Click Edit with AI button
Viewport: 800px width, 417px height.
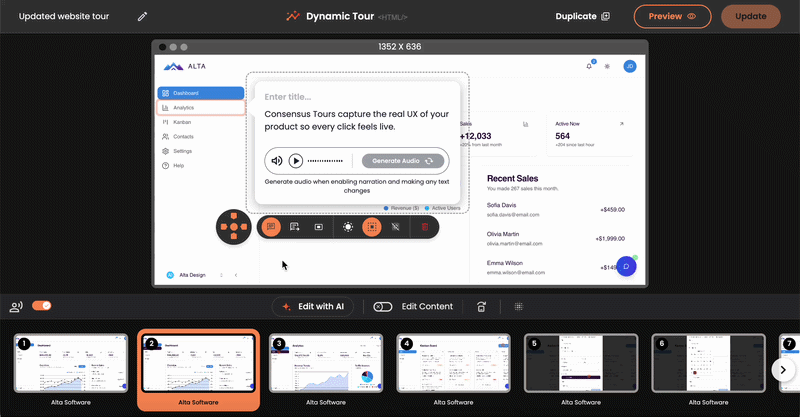[x=313, y=307]
